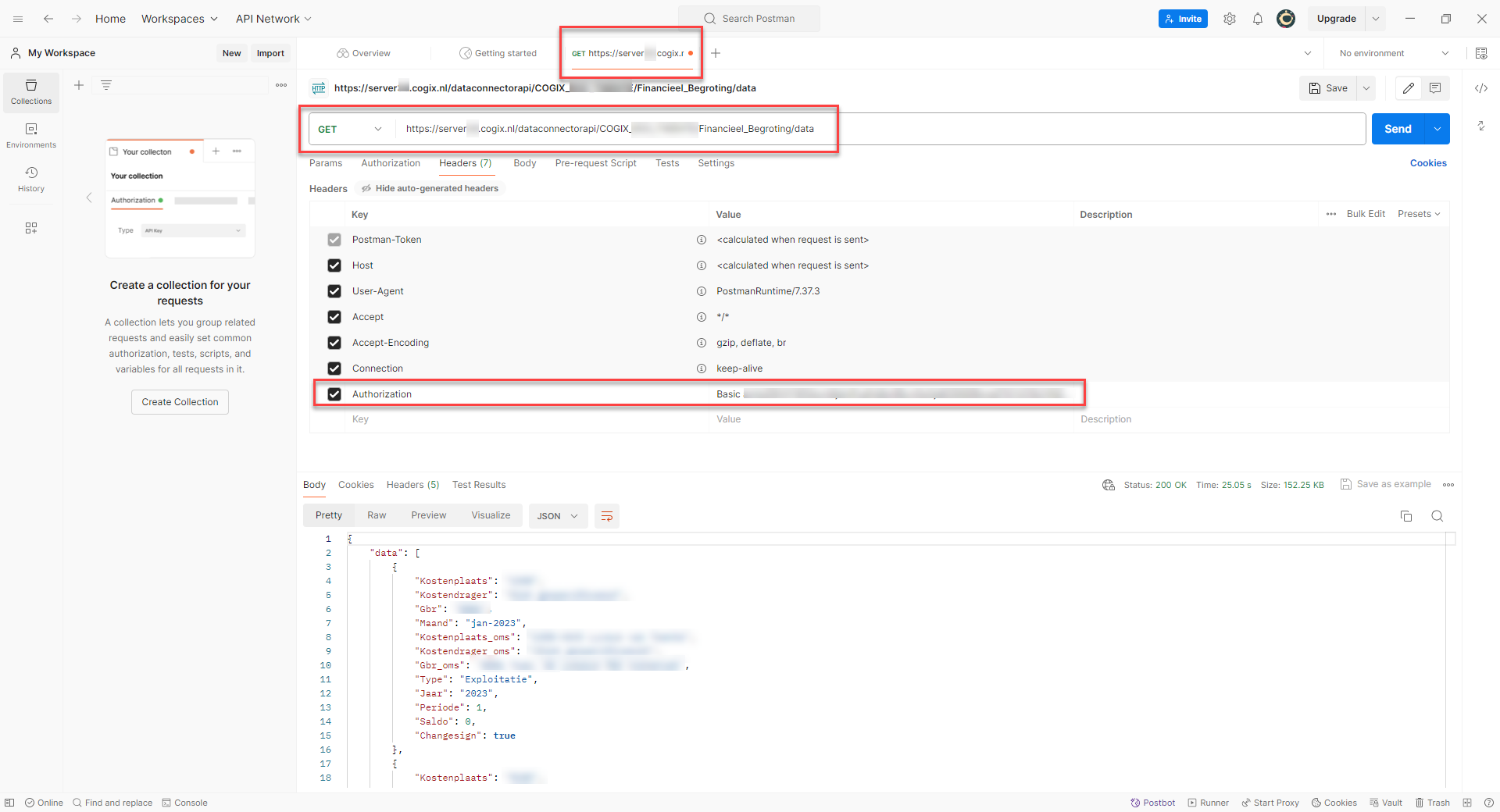Open the network information globe icon

click(1109, 485)
